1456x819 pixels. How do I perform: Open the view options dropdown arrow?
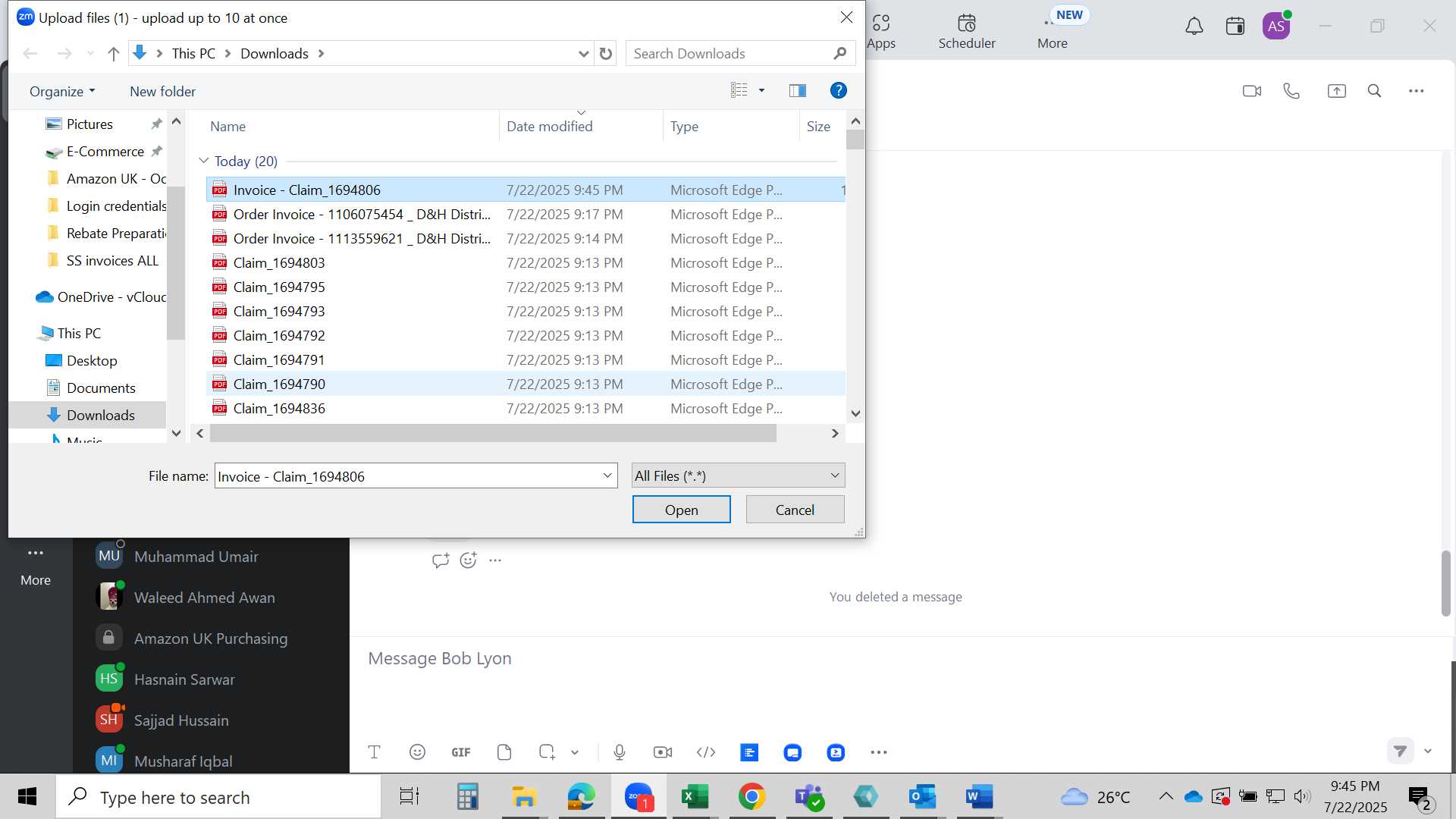tap(761, 91)
